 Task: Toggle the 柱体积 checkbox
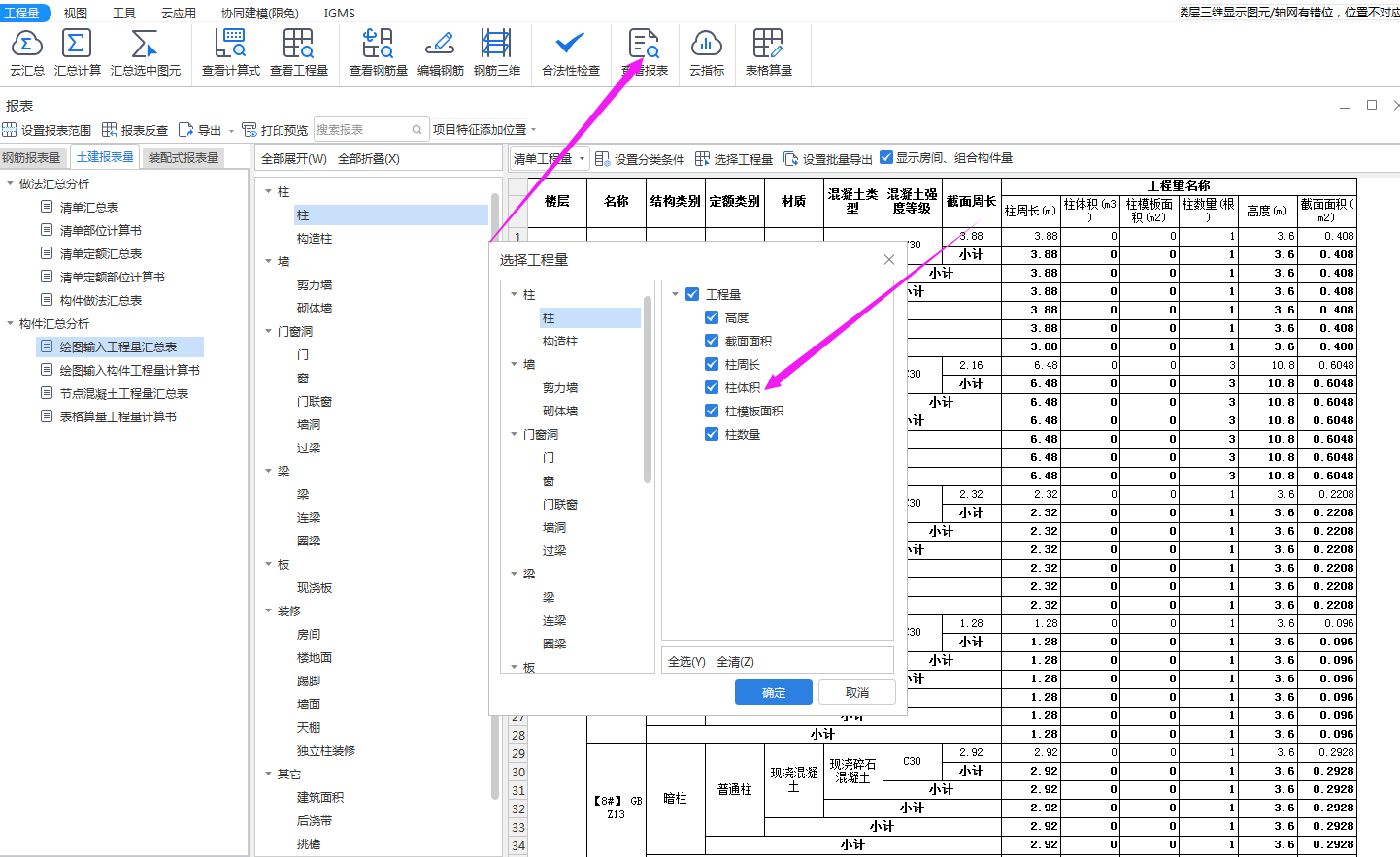tap(712, 387)
